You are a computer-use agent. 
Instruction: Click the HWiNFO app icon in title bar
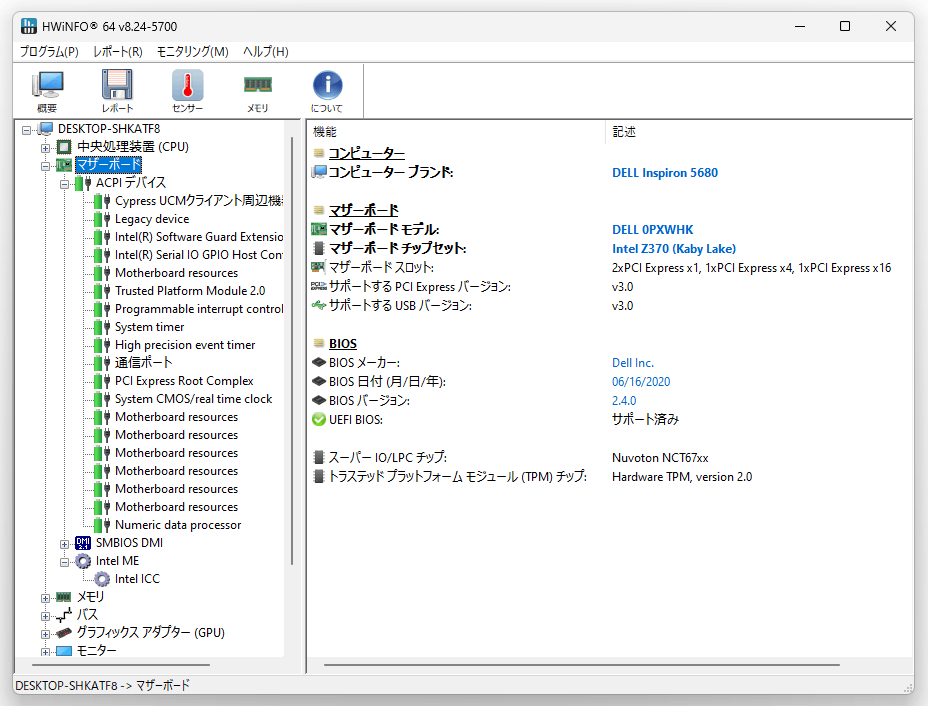[28, 26]
